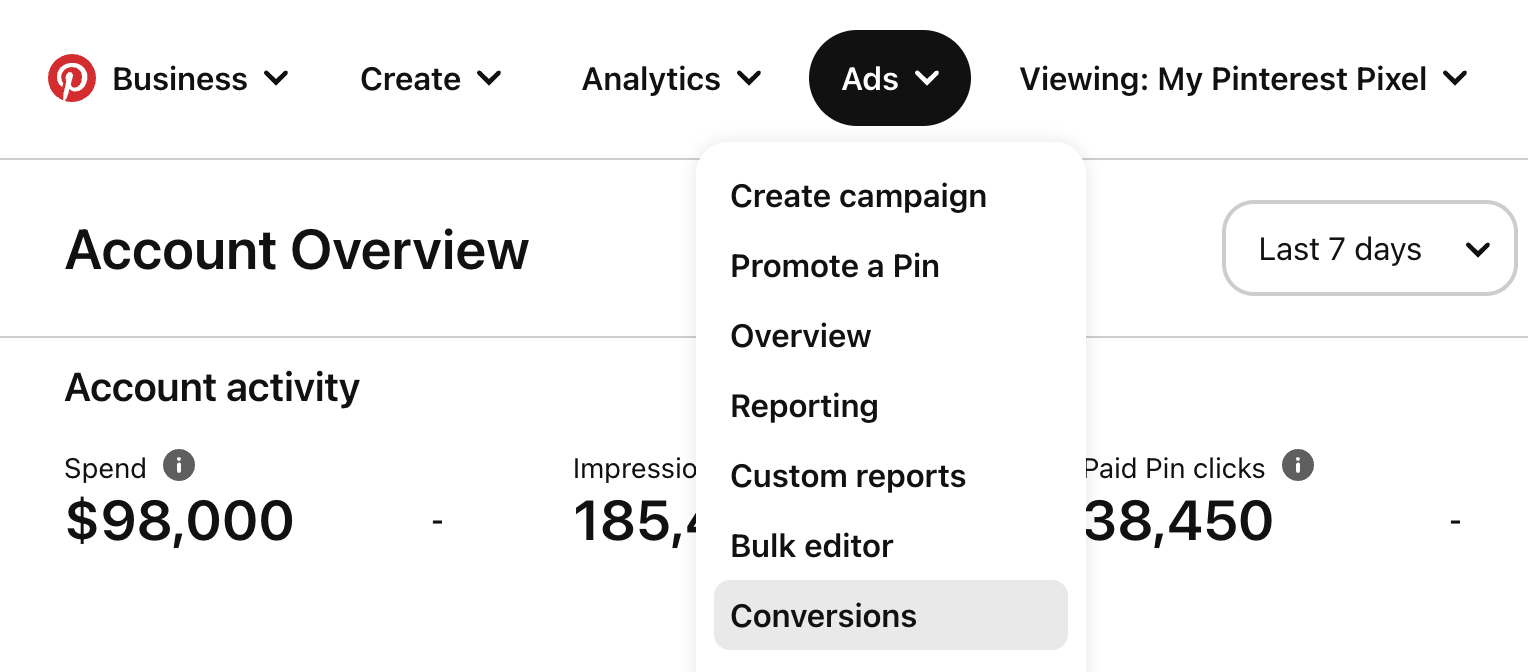The image size is (1528, 672).
Task: Click the Pinterest logo icon
Action: point(72,78)
